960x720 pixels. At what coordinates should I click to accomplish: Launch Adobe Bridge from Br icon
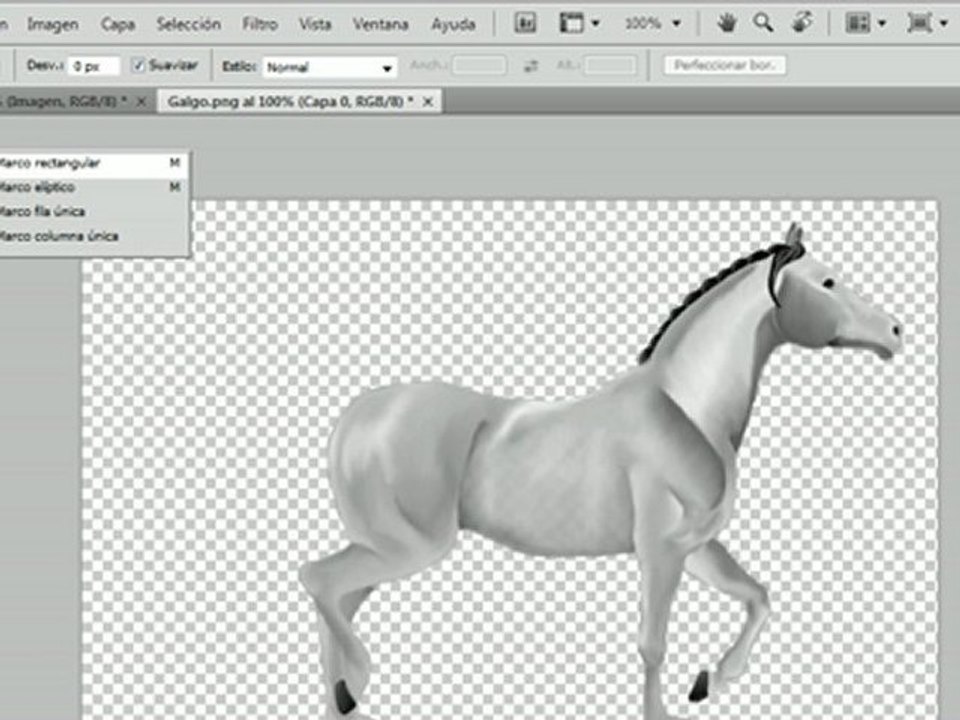(525, 23)
